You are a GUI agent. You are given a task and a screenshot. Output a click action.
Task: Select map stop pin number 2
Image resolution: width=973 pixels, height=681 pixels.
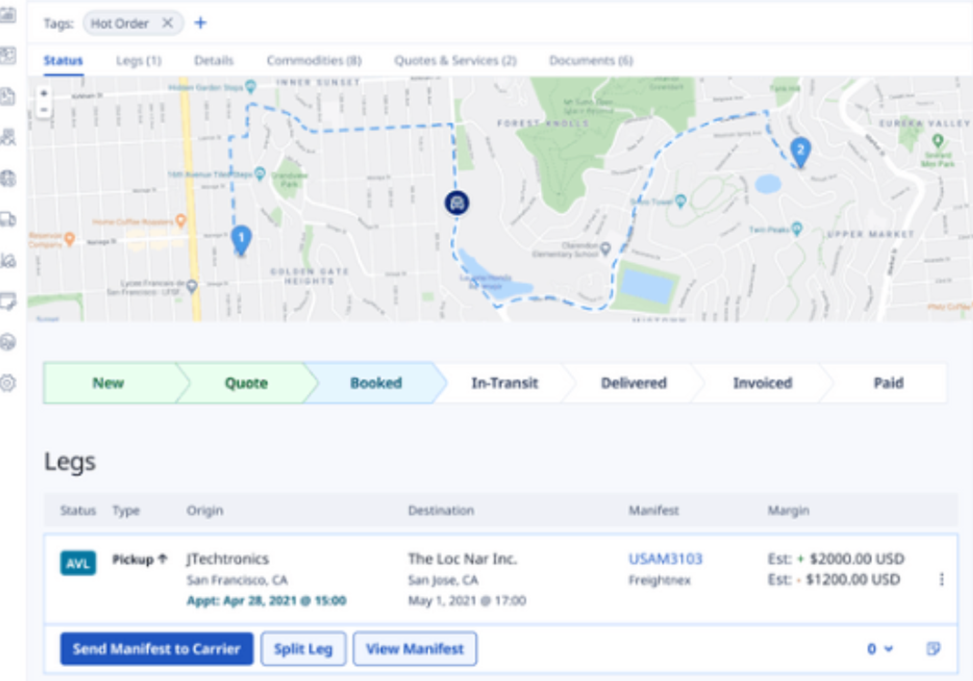click(x=800, y=151)
